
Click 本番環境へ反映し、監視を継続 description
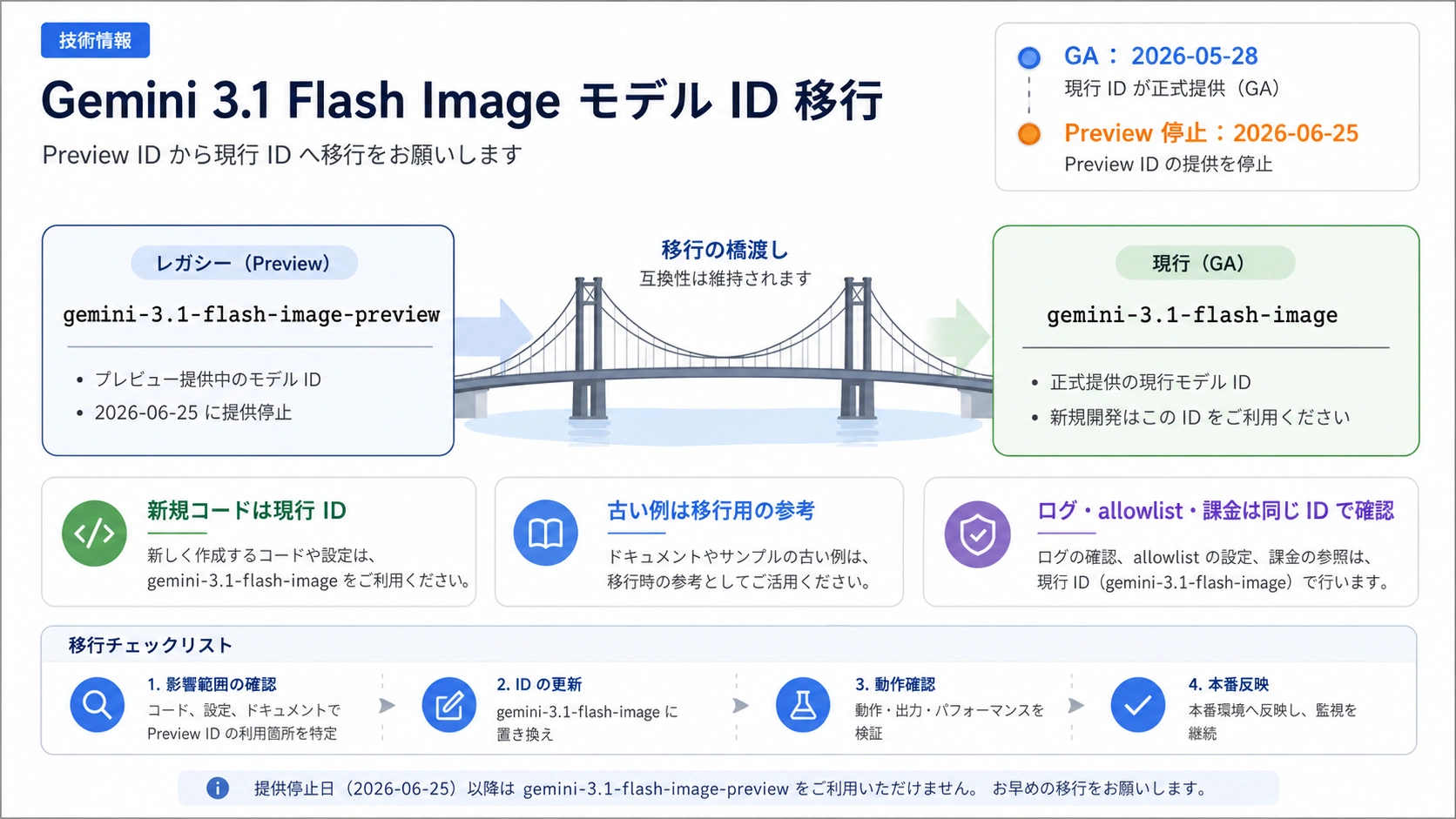(1272, 722)
